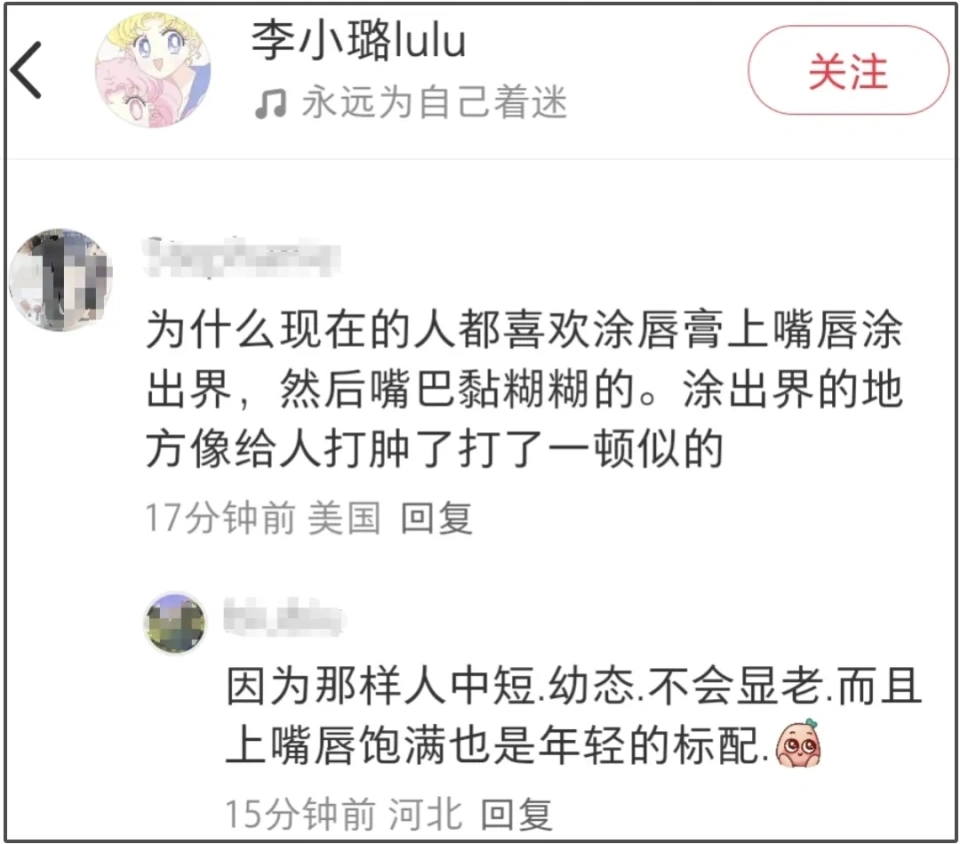
Task: Tap the 17分钟前 timestamp
Action: [x=220, y=518]
